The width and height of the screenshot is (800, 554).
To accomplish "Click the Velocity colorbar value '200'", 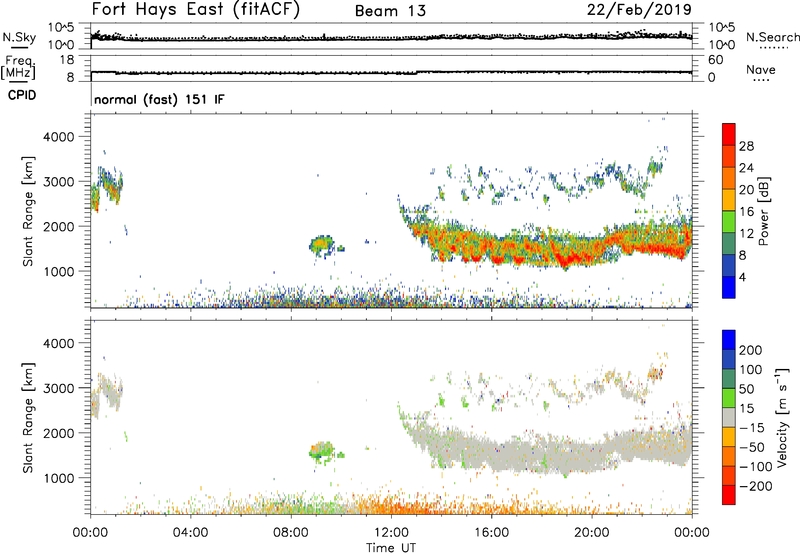I will point(751,350).
